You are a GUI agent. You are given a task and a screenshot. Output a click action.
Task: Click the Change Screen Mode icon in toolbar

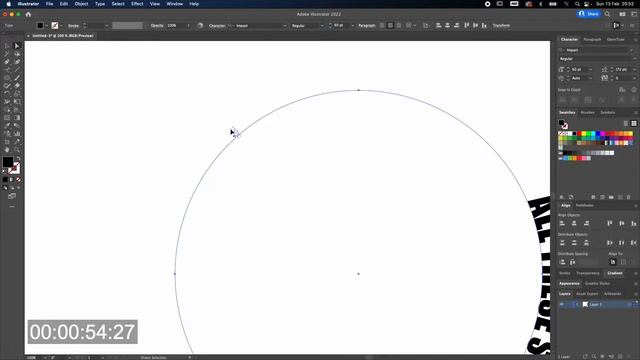point(12,196)
